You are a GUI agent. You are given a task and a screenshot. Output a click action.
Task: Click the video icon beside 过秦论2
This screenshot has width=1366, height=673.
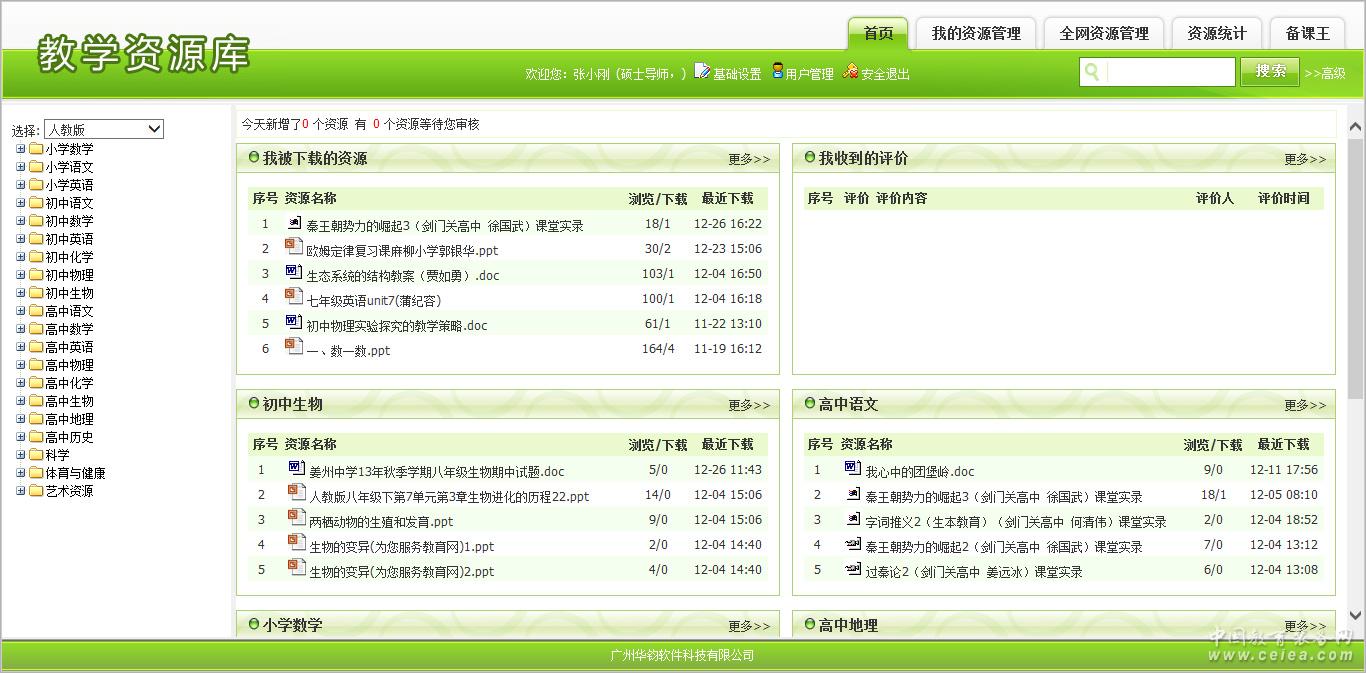tap(852, 570)
